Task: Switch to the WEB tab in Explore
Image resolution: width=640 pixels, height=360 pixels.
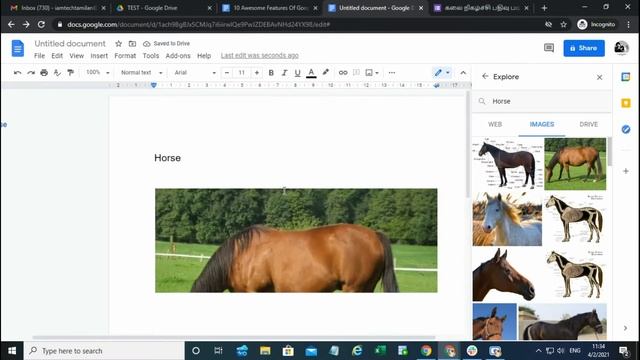Action: point(495,124)
